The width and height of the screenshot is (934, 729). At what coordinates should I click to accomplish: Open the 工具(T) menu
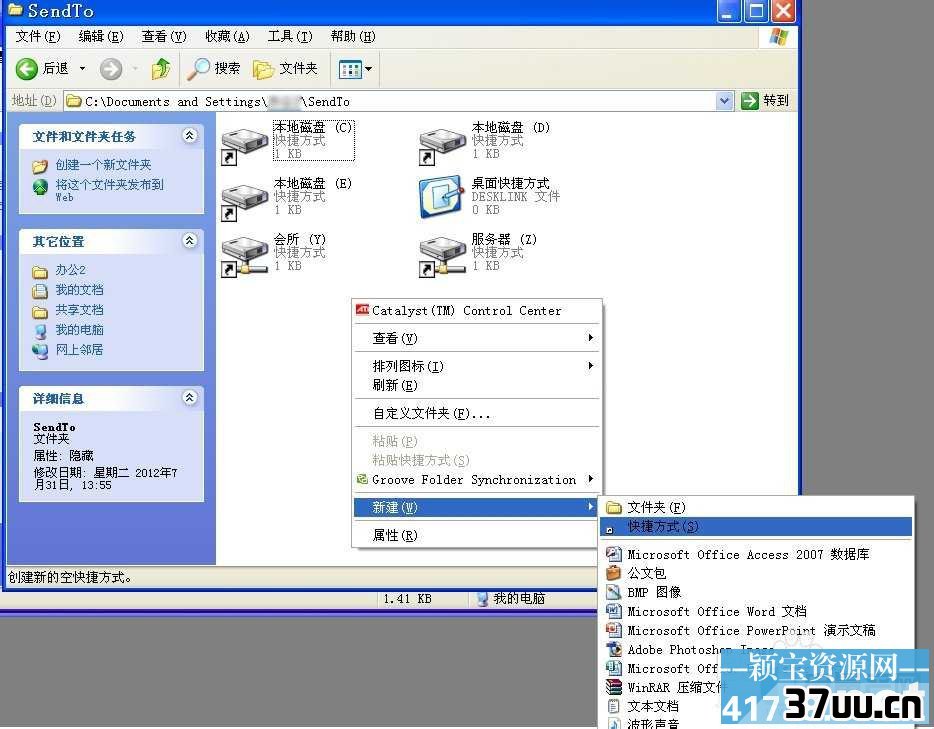pos(290,37)
